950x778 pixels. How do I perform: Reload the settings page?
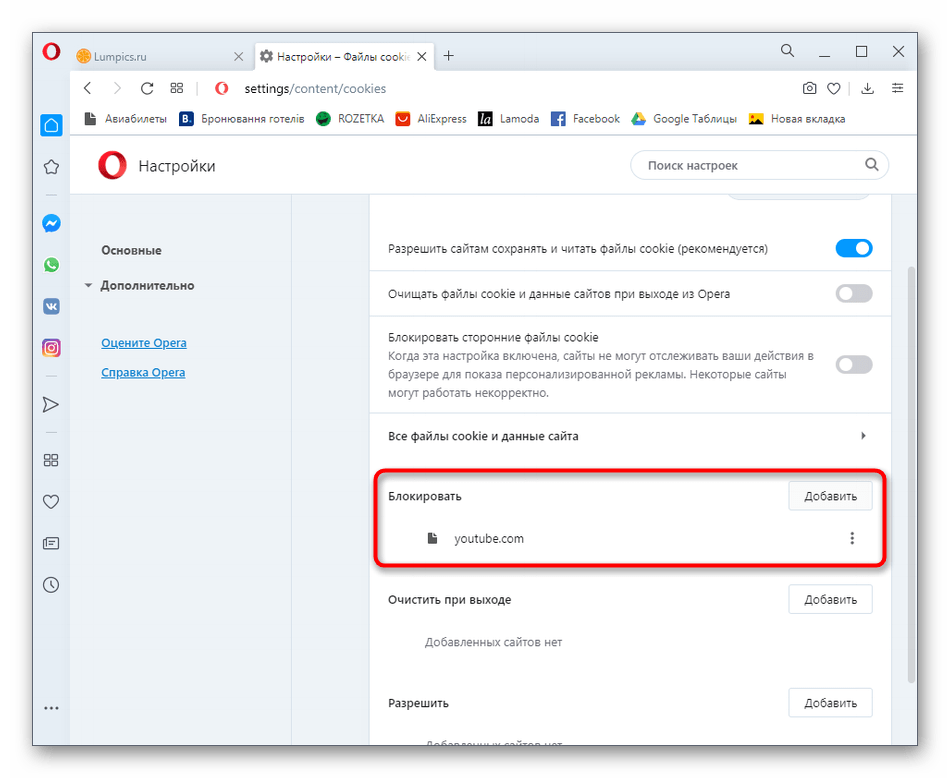point(147,88)
